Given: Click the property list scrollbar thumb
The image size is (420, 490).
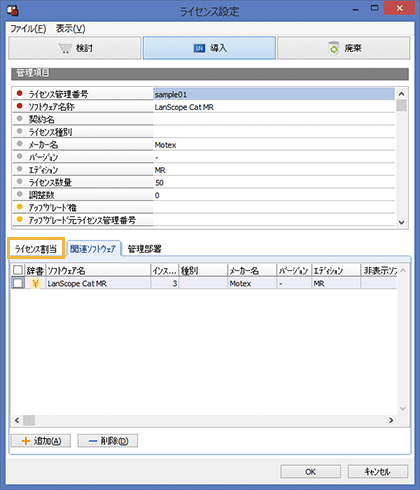Looking at the screenshot, I should tap(402, 106).
